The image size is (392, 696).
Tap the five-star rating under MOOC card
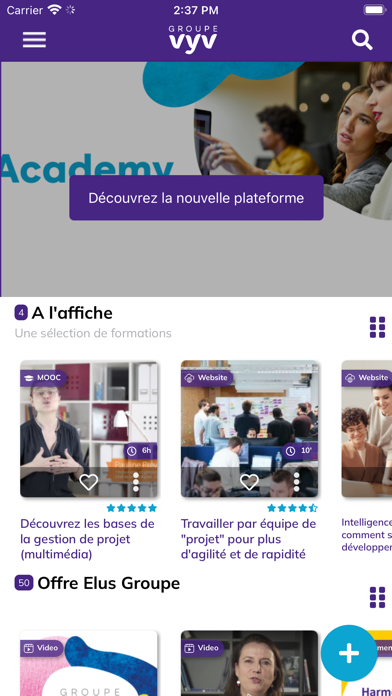pyautogui.click(x=132, y=508)
